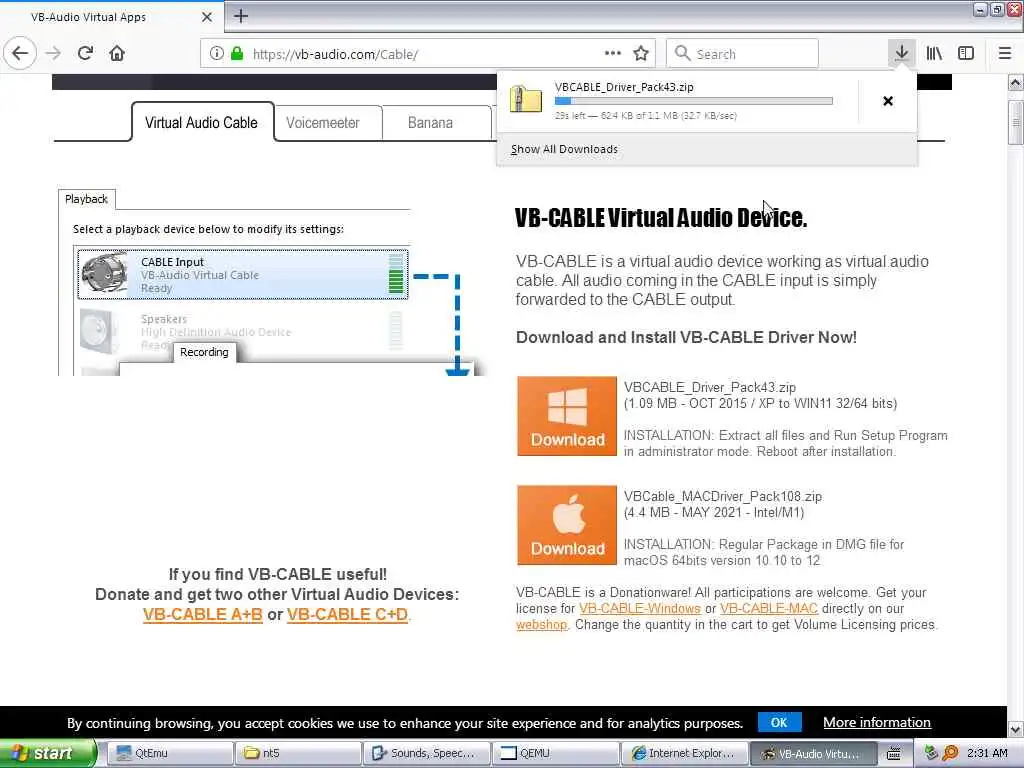Click the page scrollbar down arrow

coord(1016,729)
